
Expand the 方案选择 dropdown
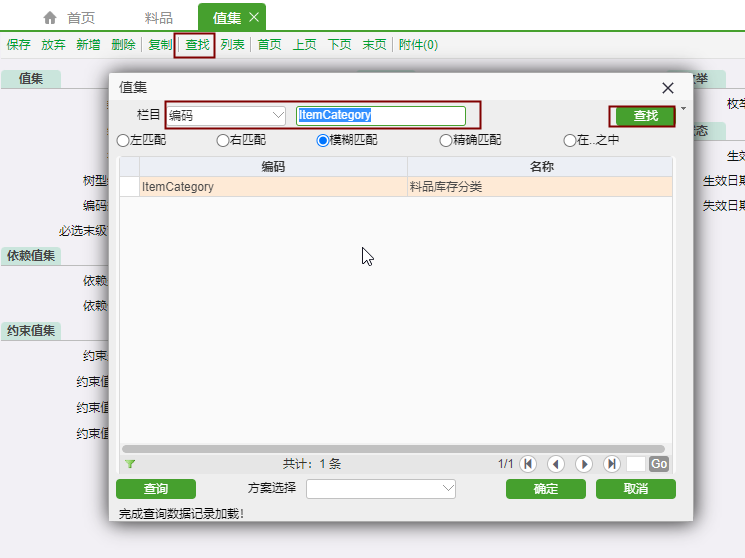click(x=448, y=489)
